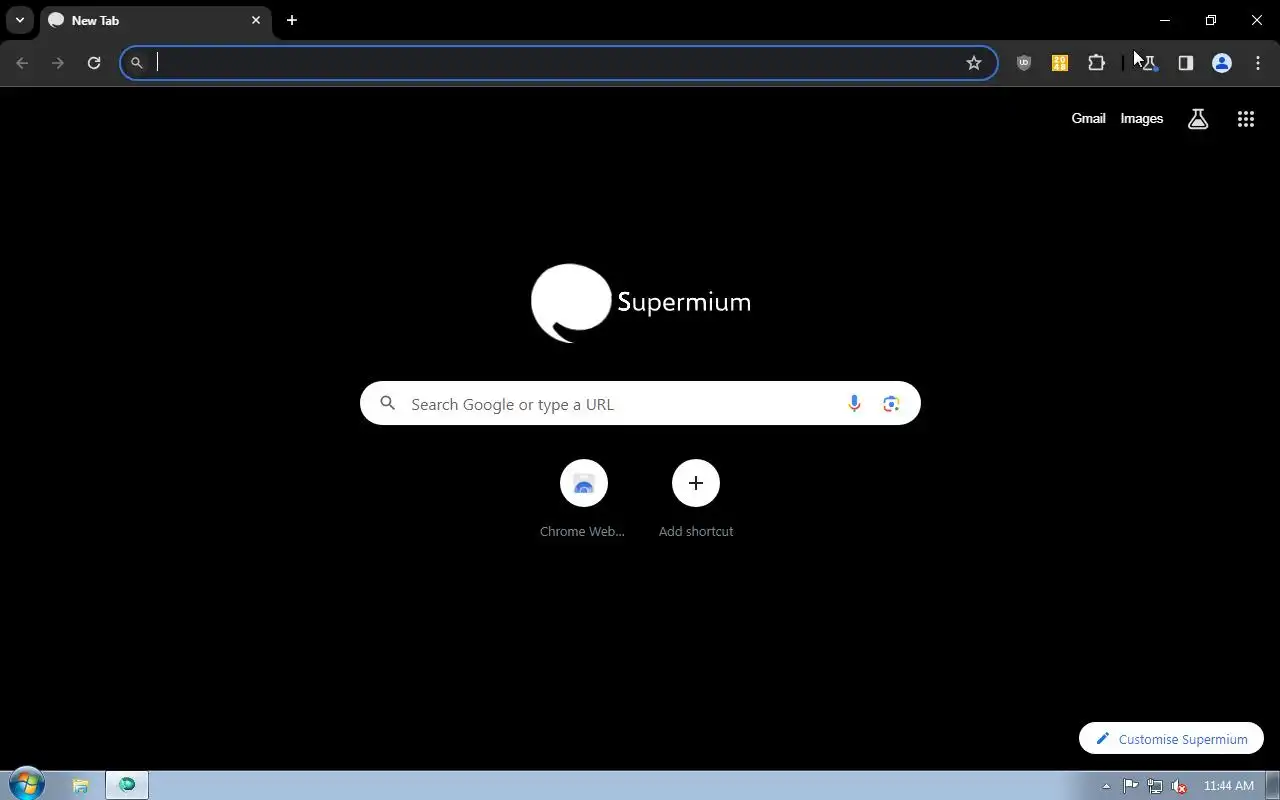This screenshot has width=1280, height=800.
Task: Reload the page
Action: pyautogui.click(x=94, y=63)
